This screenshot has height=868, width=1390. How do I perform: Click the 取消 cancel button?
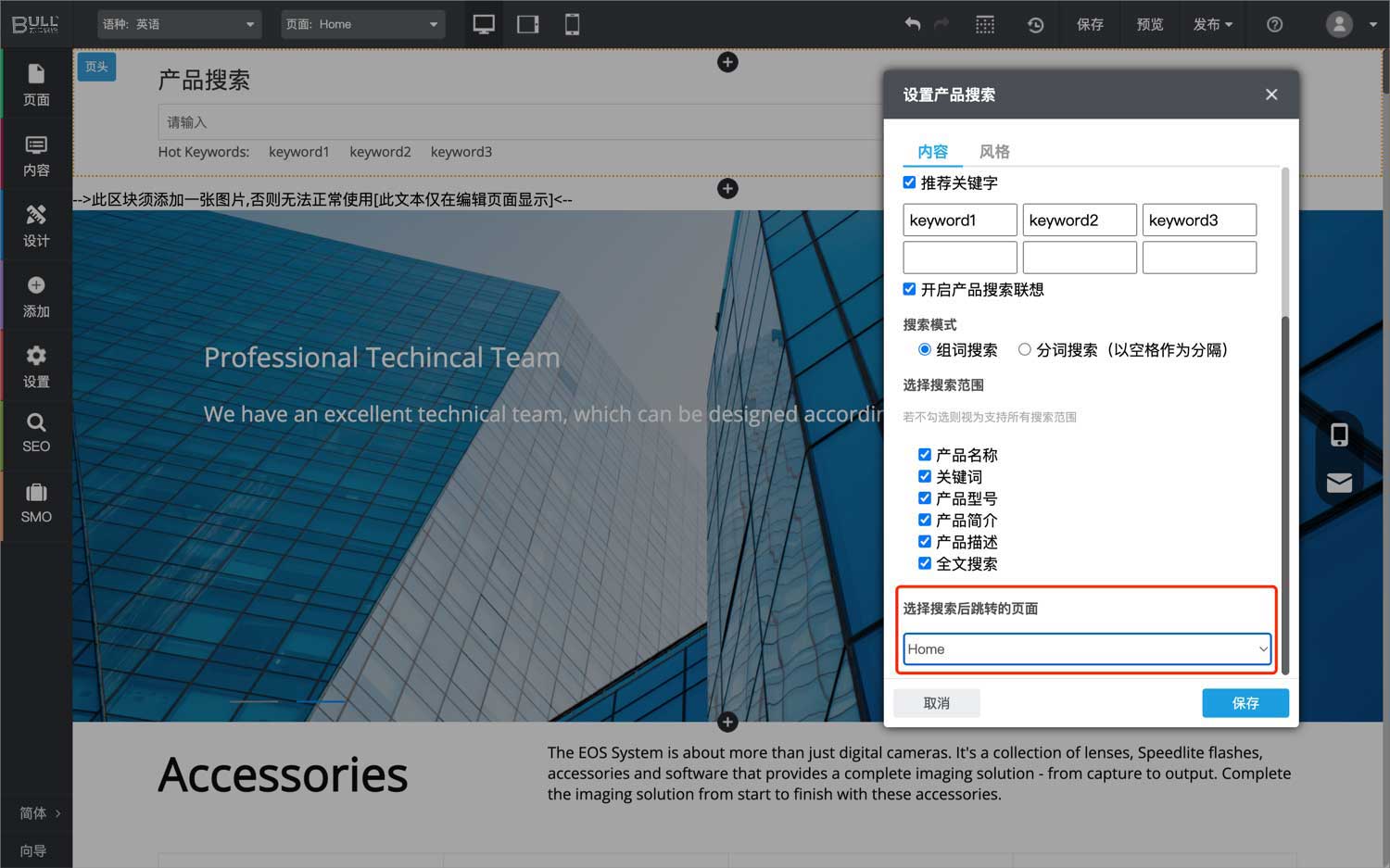[936, 703]
